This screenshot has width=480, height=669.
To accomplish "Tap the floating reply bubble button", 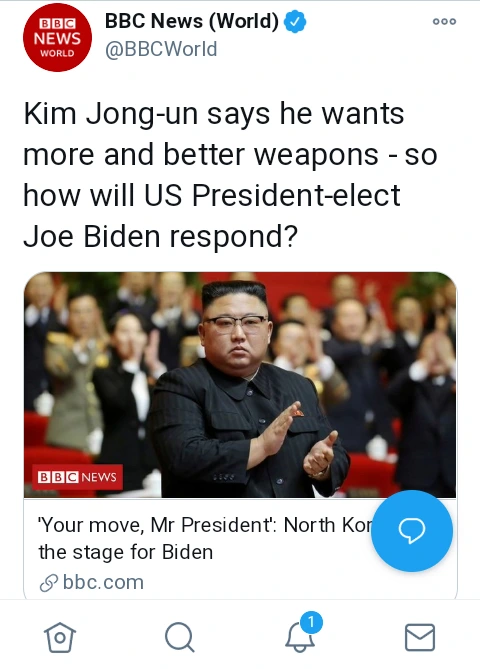I will pos(412,530).
